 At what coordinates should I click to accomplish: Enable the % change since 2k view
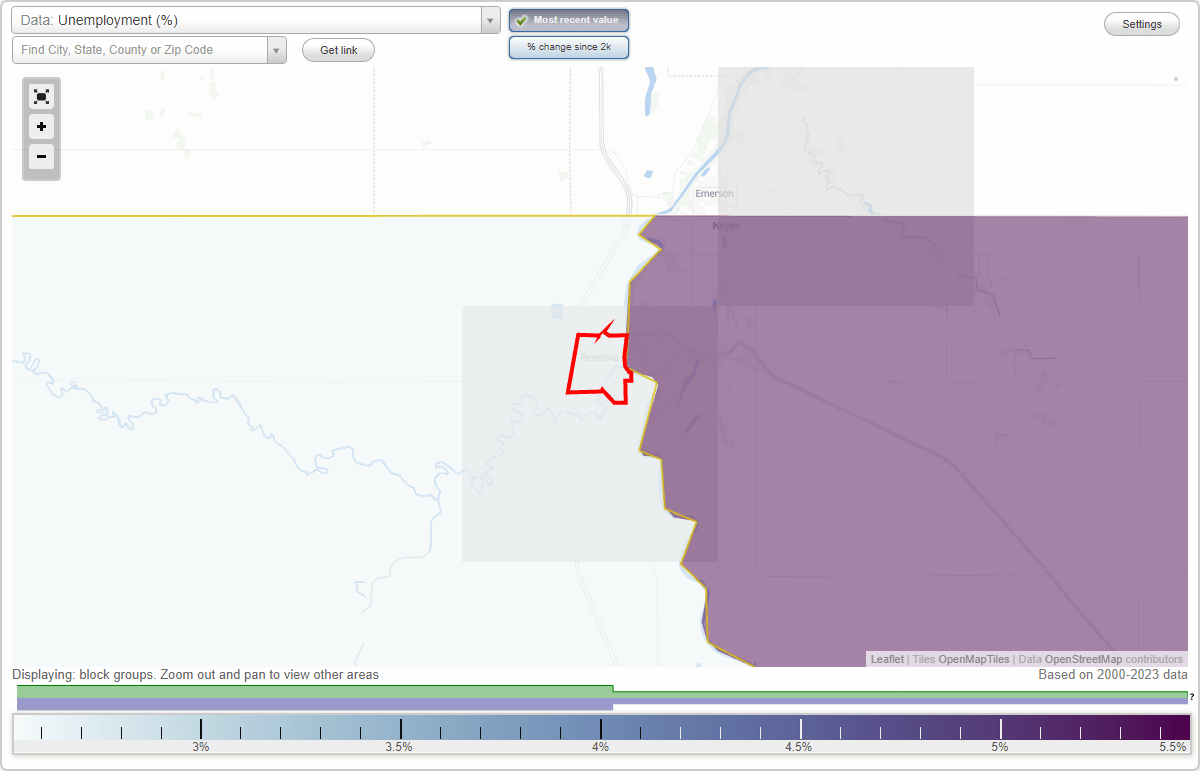tap(569, 47)
